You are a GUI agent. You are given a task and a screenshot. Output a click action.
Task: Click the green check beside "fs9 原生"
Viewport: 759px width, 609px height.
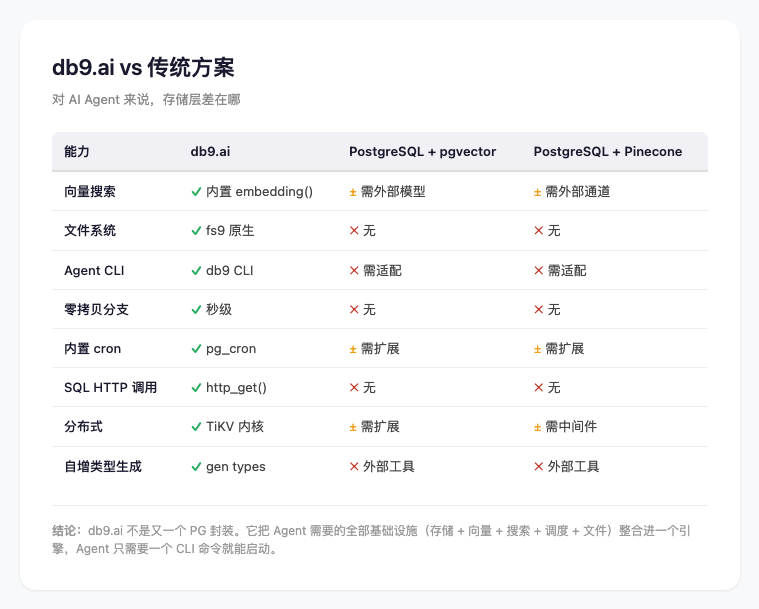(x=196, y=231)
